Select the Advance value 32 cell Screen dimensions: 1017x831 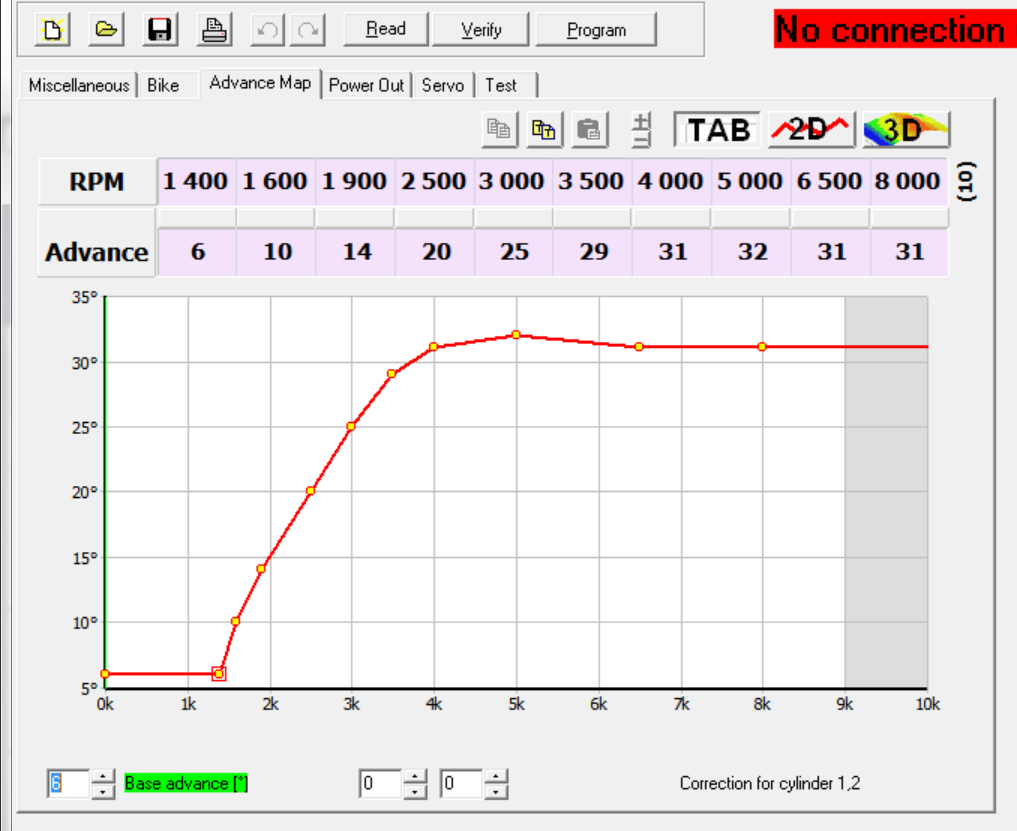pos(751,252)
